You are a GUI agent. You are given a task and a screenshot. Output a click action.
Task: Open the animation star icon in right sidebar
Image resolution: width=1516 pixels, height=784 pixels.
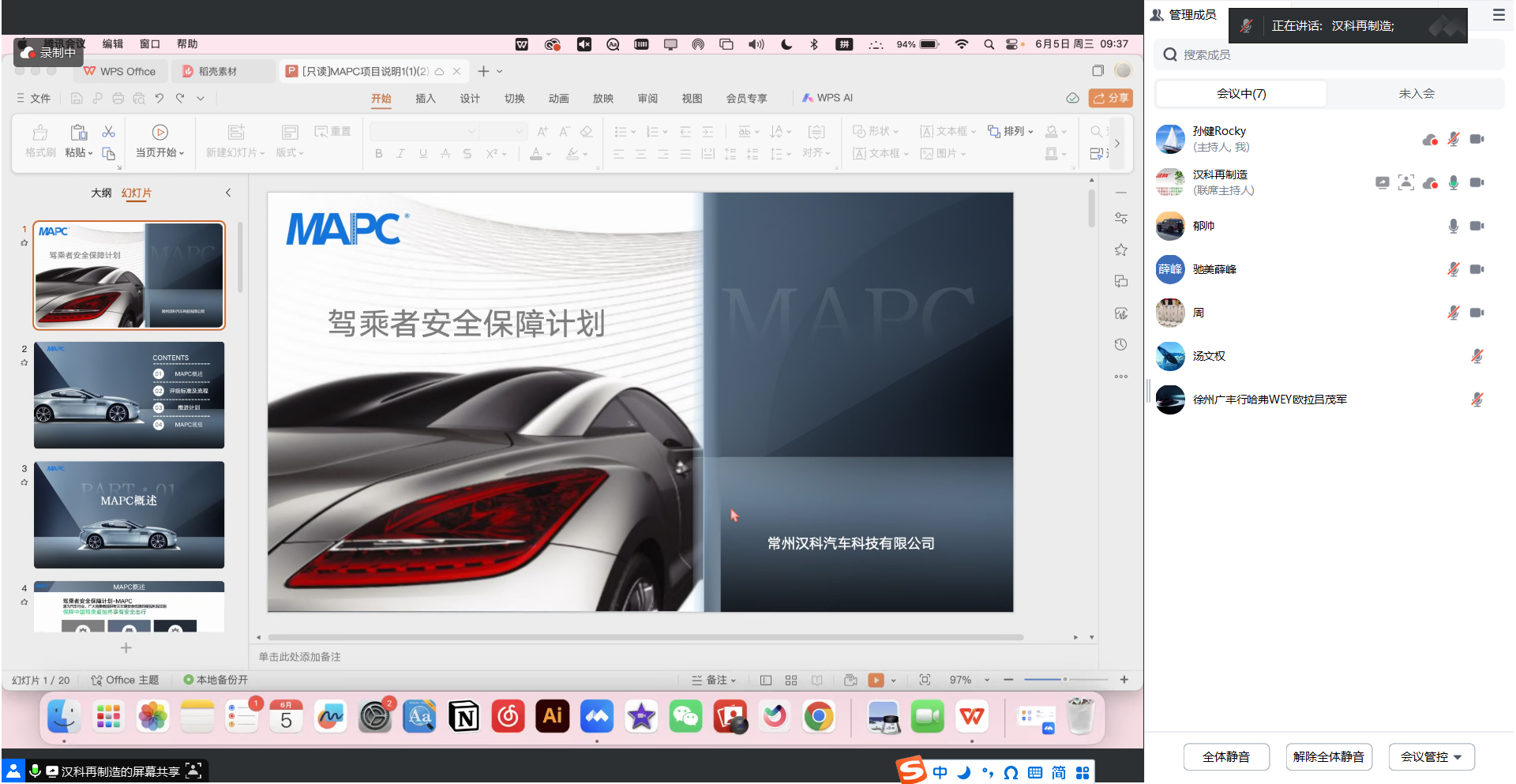(x=1121, y=250)
